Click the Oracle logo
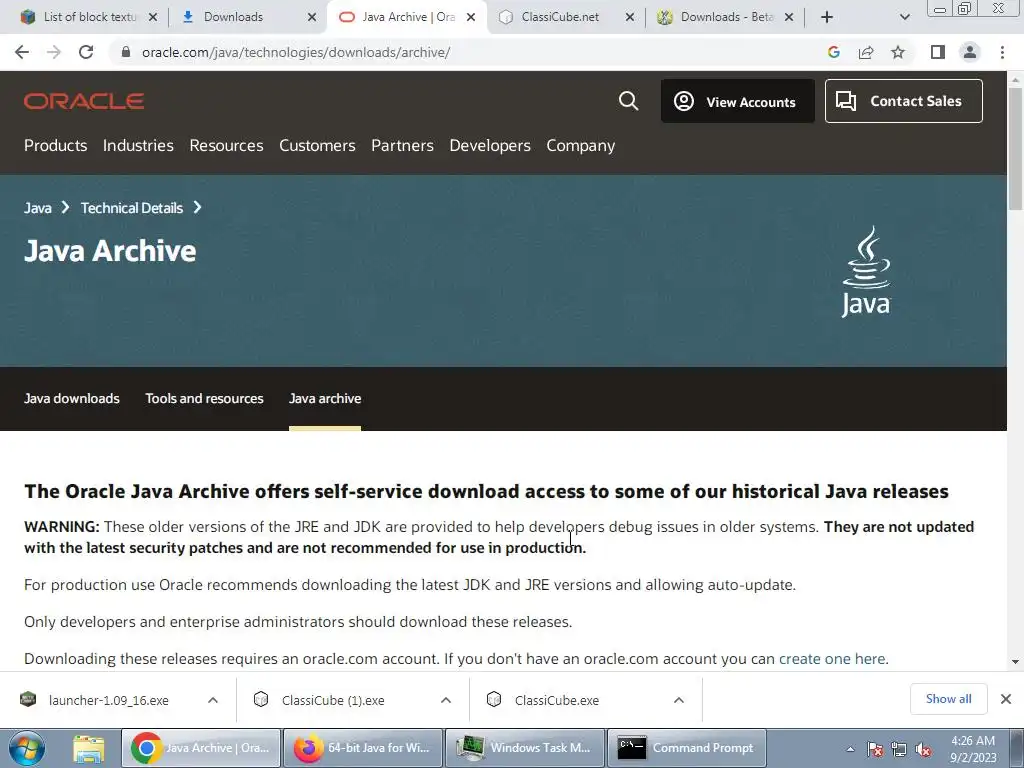 84,101
